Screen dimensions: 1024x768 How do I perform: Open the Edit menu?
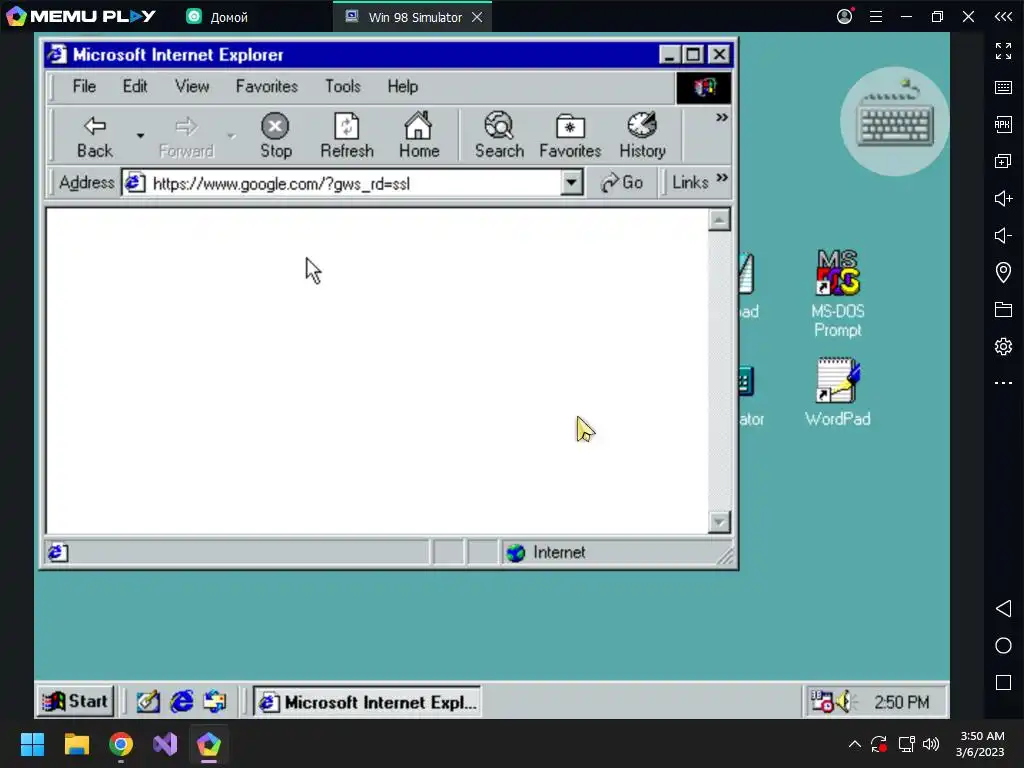pos(135,86)
